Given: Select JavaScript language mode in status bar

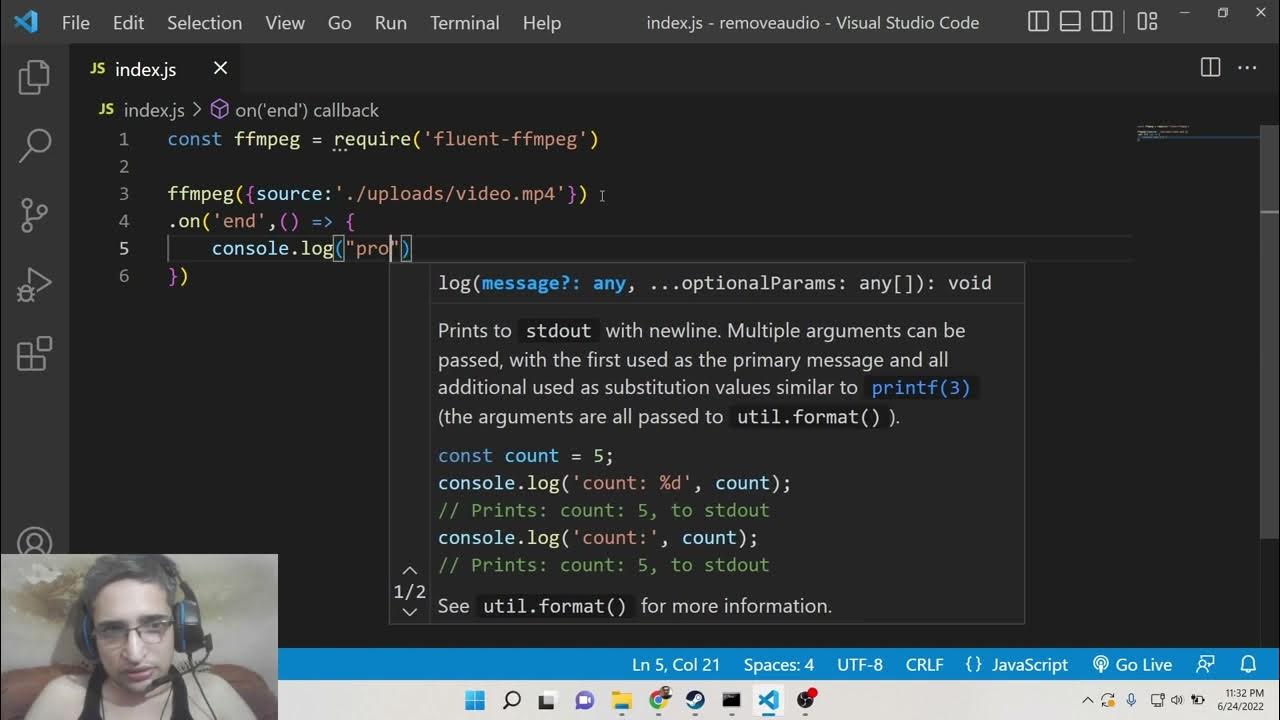Looking at the screenshot, I should coord(1017,664).
